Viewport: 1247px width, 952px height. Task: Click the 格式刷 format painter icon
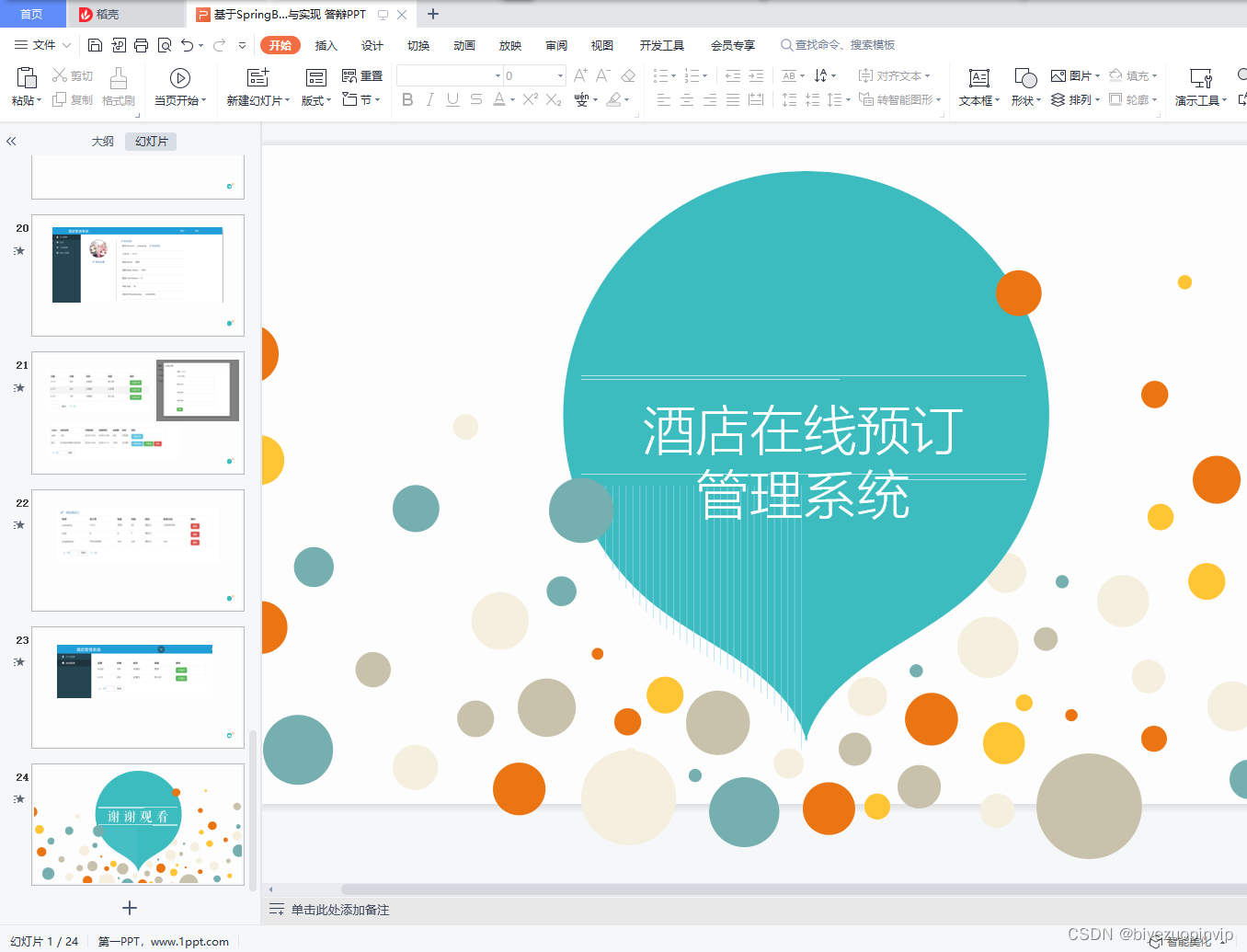(x=118, y=87)
